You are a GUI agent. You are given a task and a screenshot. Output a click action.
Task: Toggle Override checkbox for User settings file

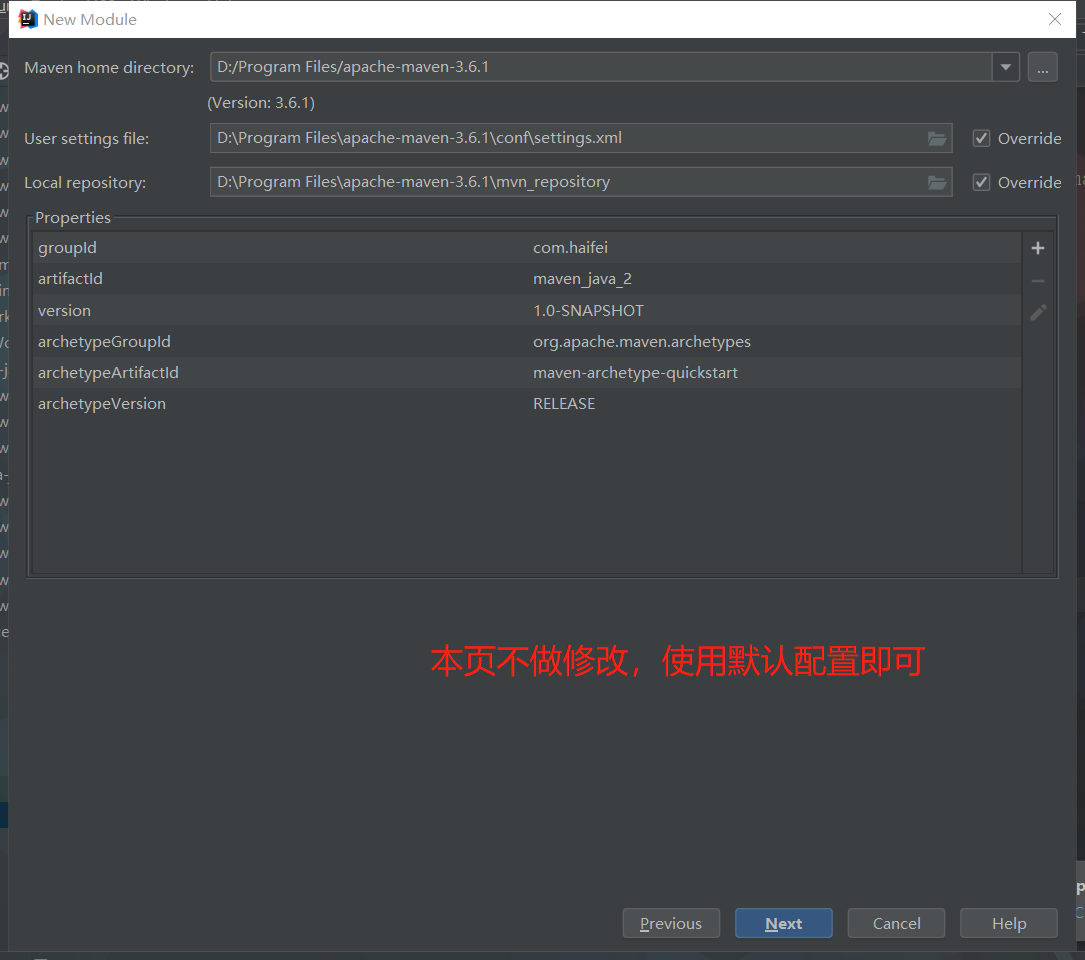[981, 138]
